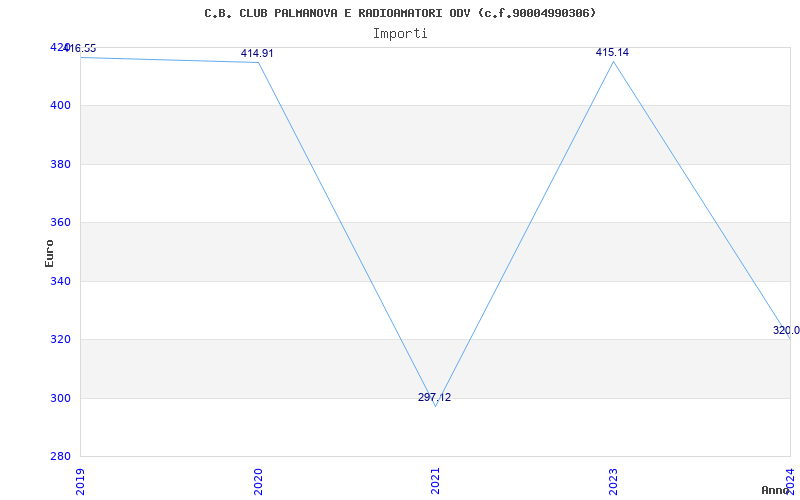This screenshot has height=500, width=800.
Task: Click the Anno x-axis title
Action: pyautogui.click(x=776, y=490)
